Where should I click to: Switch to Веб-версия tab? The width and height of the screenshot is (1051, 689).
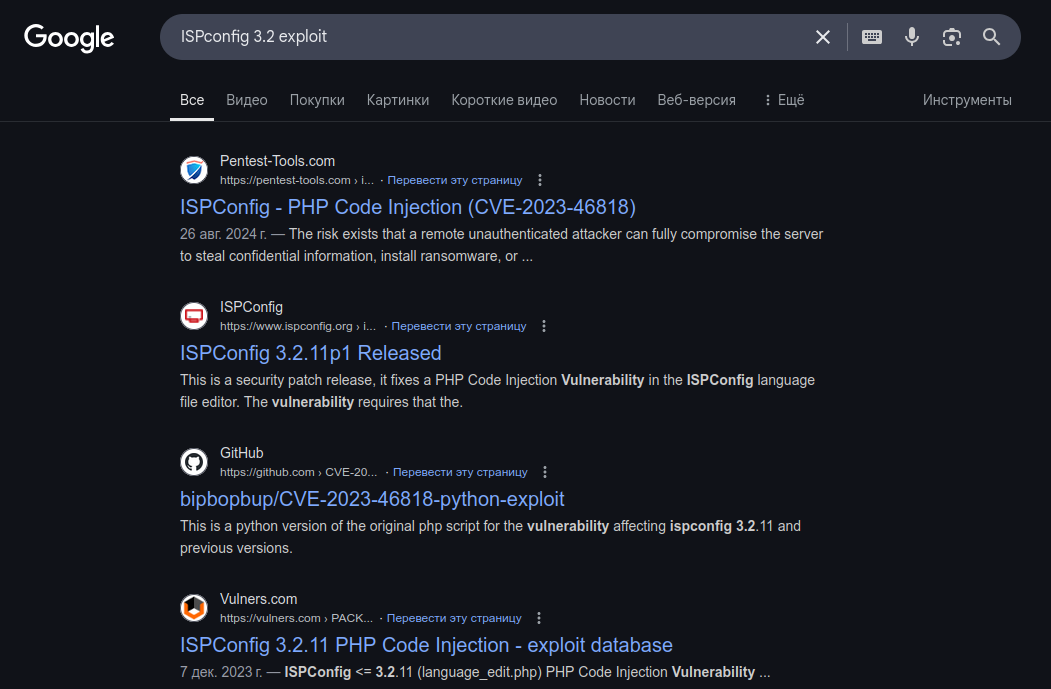(696, 100)
